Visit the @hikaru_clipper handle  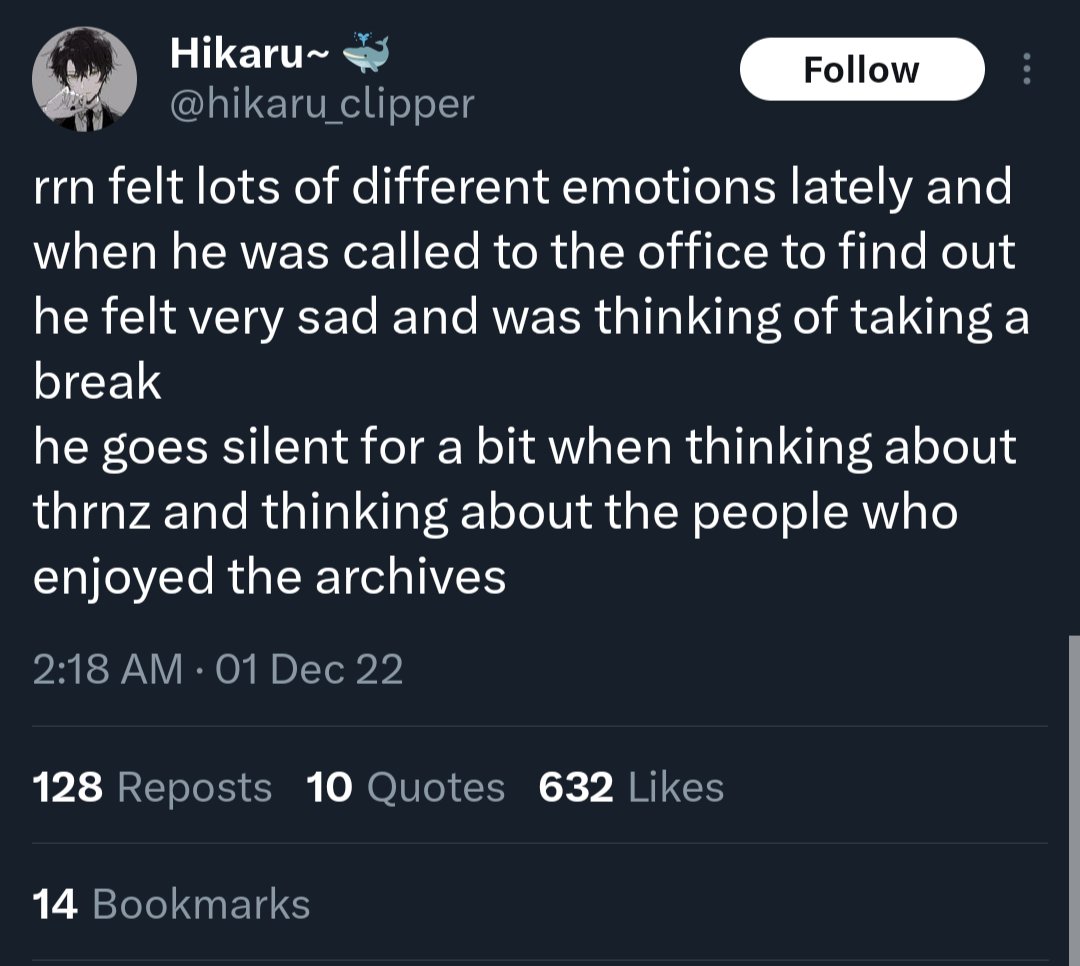click(x=322, y=103)
